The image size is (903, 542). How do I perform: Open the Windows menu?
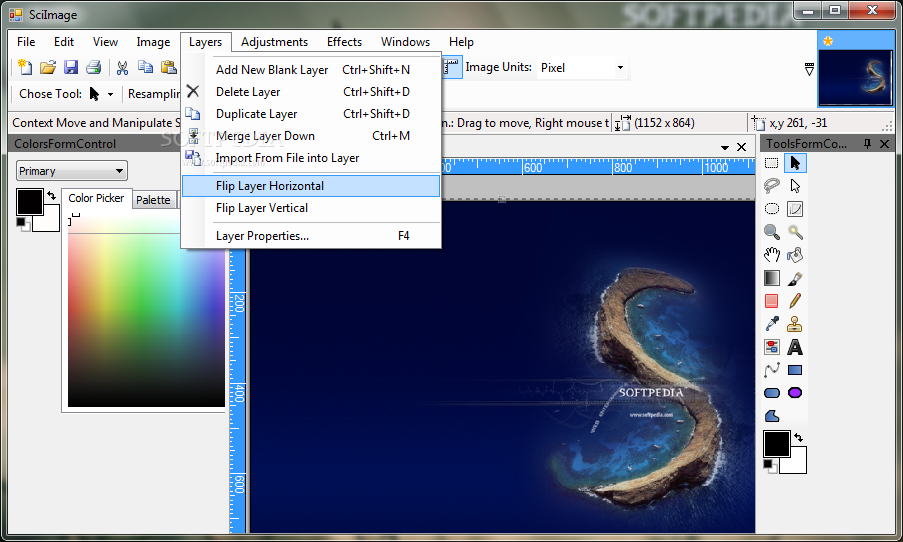405,42
